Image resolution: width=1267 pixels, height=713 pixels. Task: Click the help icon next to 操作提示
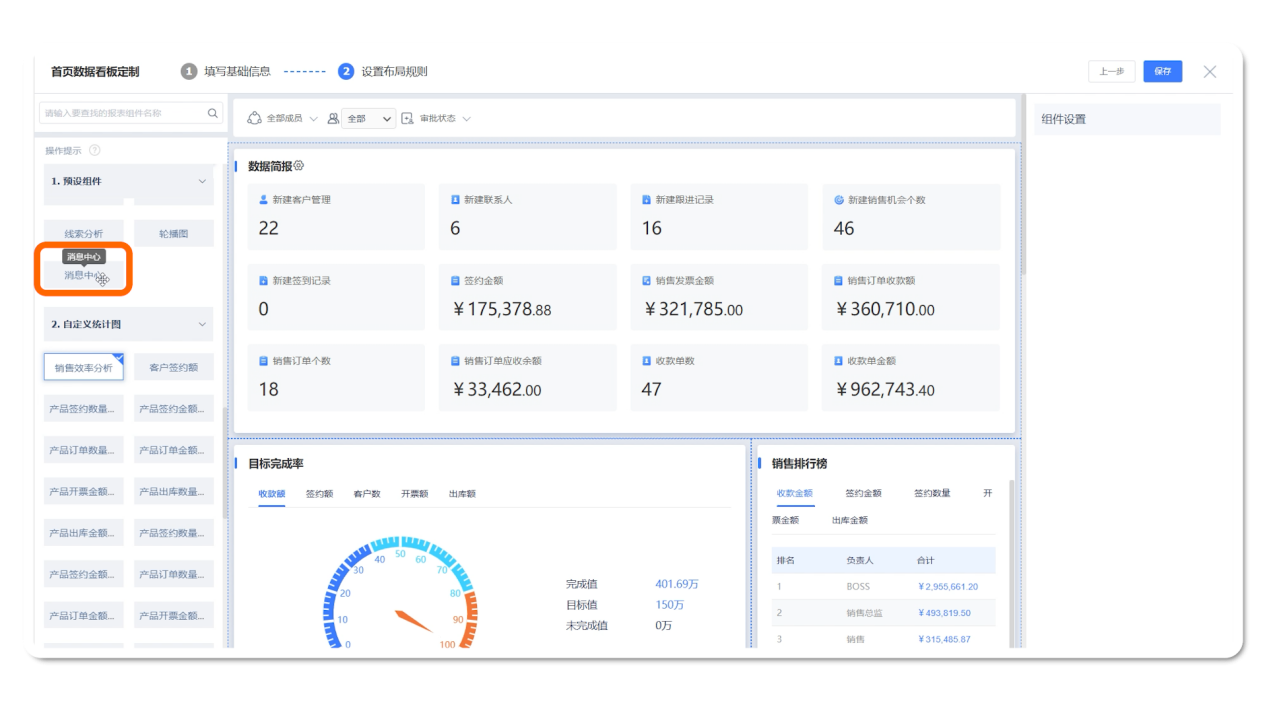coord(95,150)
